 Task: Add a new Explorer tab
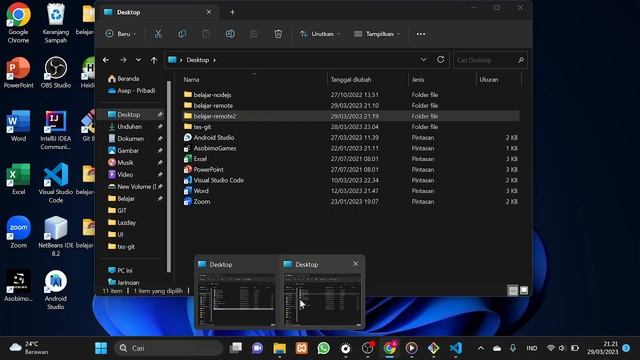tap(232, 12)
